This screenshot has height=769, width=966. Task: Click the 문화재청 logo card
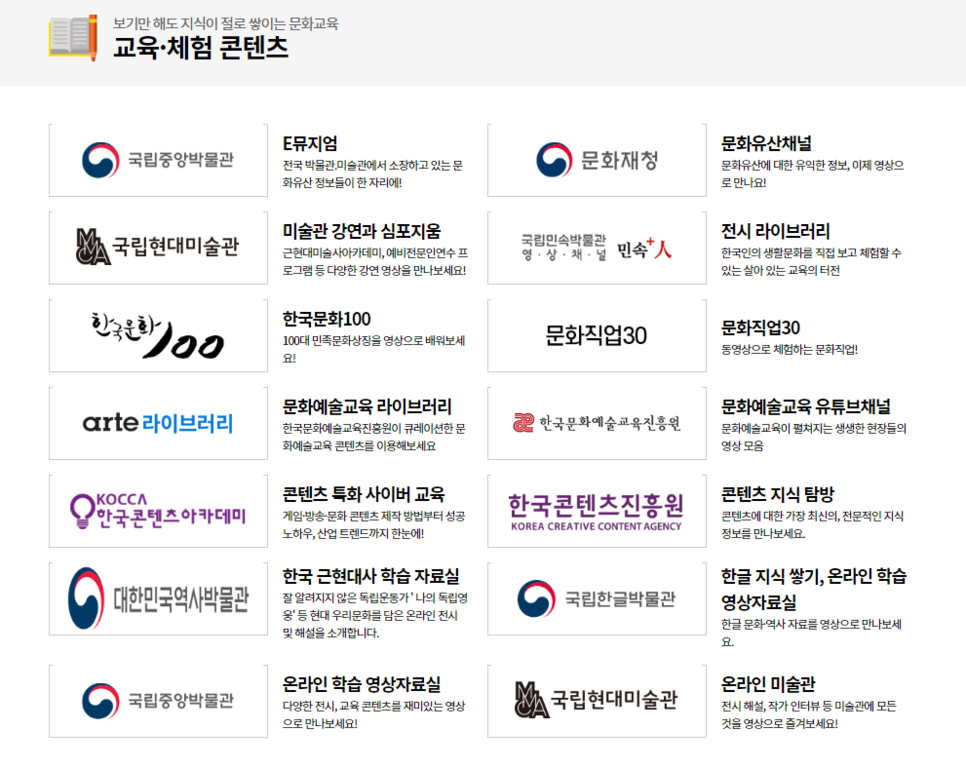point(597,160)
